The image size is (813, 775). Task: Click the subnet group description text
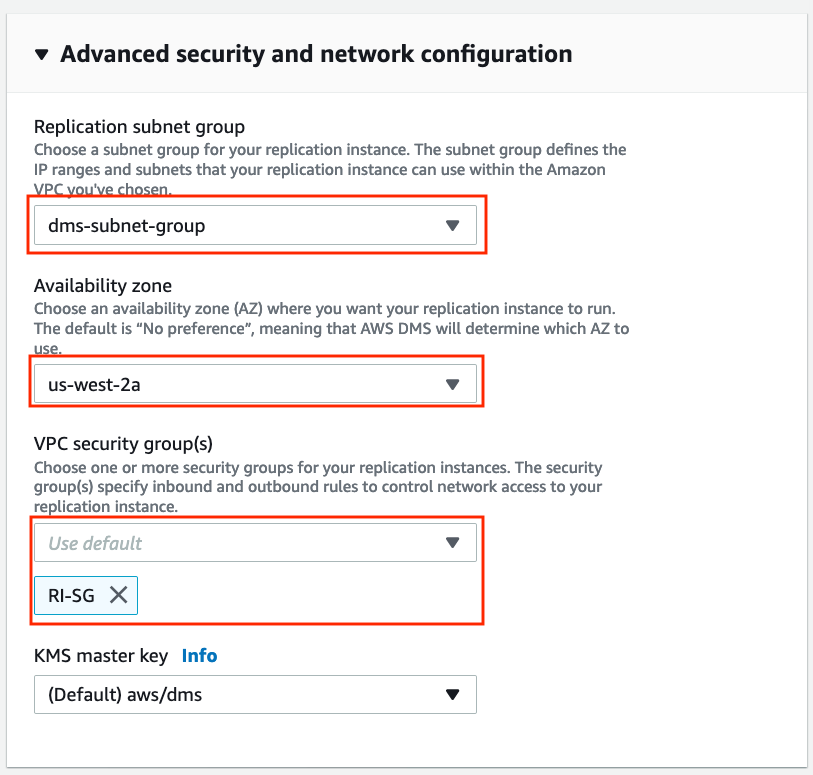pyautogui.click(x=330, y=170)
